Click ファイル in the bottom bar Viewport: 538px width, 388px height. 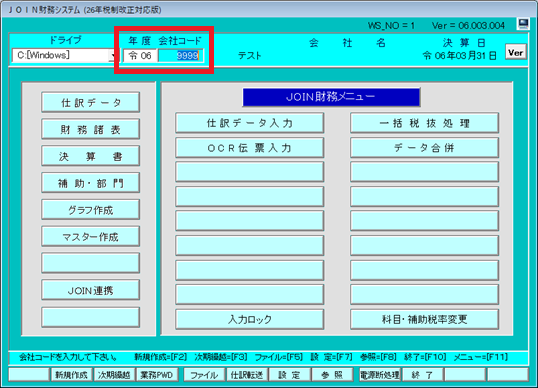coord(204,375)
